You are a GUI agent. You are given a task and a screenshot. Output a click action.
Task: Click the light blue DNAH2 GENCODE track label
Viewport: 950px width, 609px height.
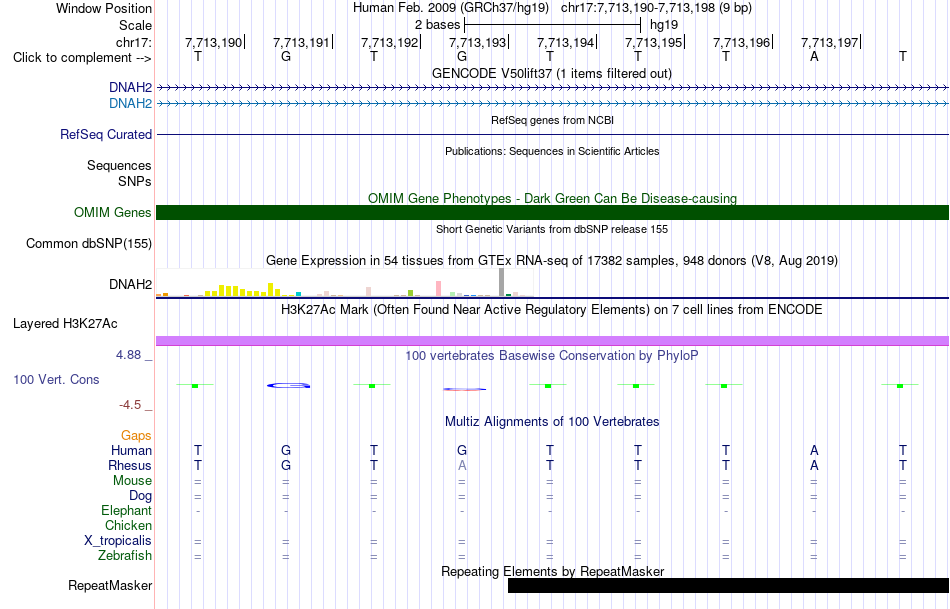point(130,104)
